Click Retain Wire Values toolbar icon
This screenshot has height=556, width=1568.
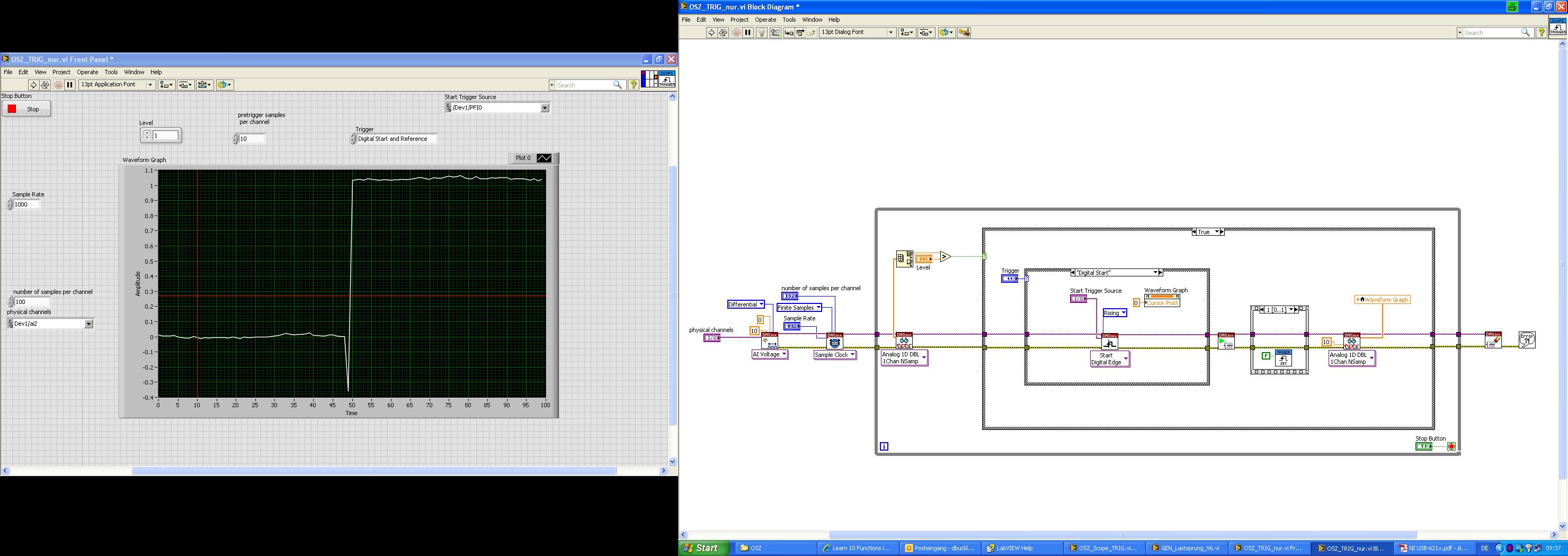[775, 33]
